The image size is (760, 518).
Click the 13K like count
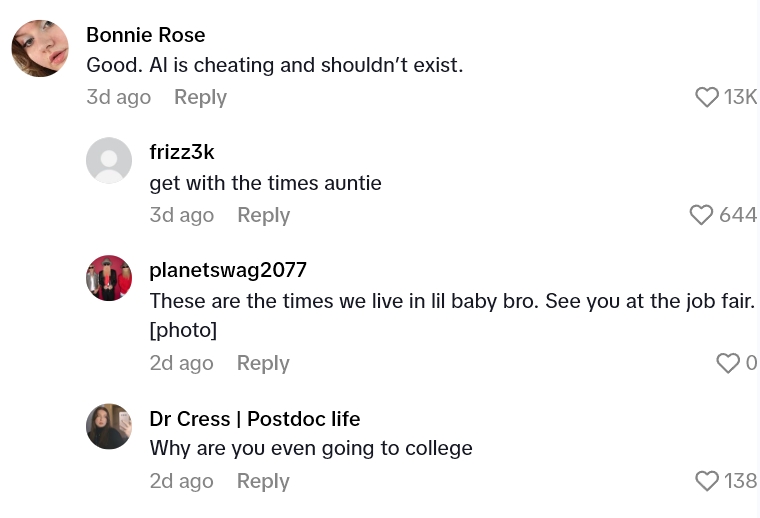(x=740, y=97)
